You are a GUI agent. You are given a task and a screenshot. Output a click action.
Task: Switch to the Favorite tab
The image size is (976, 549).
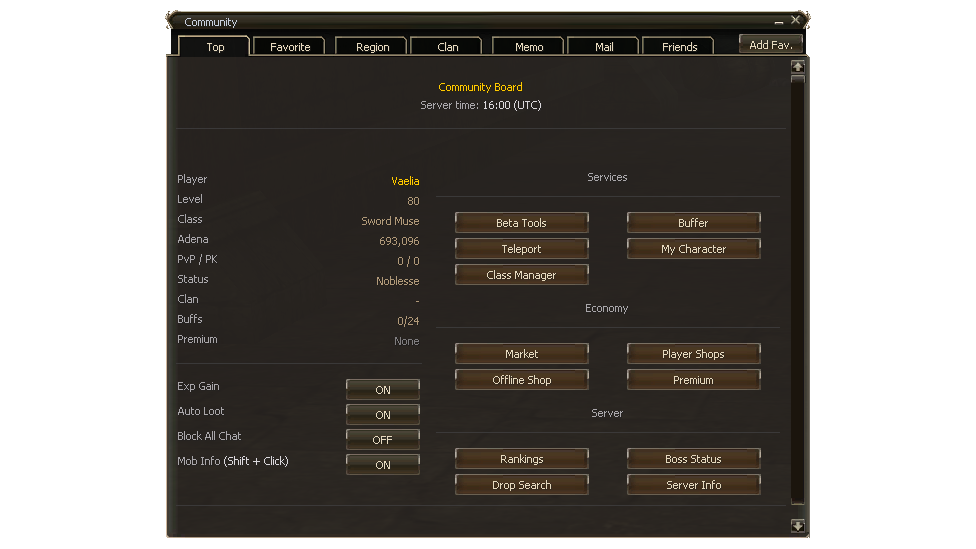(289, 47)
